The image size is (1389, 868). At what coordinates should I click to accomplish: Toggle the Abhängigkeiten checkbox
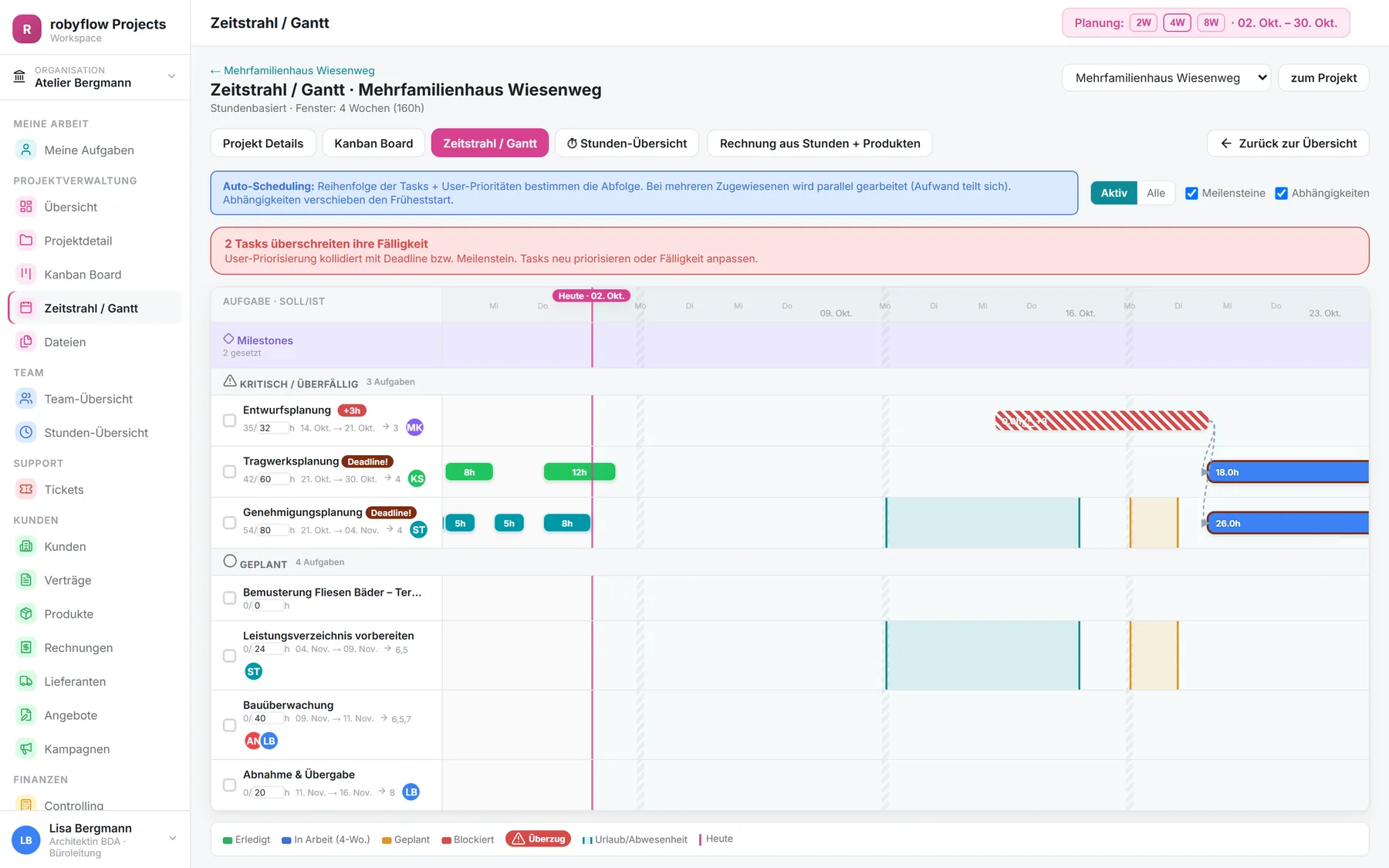pyautogui.click(x=1281, y=194)
